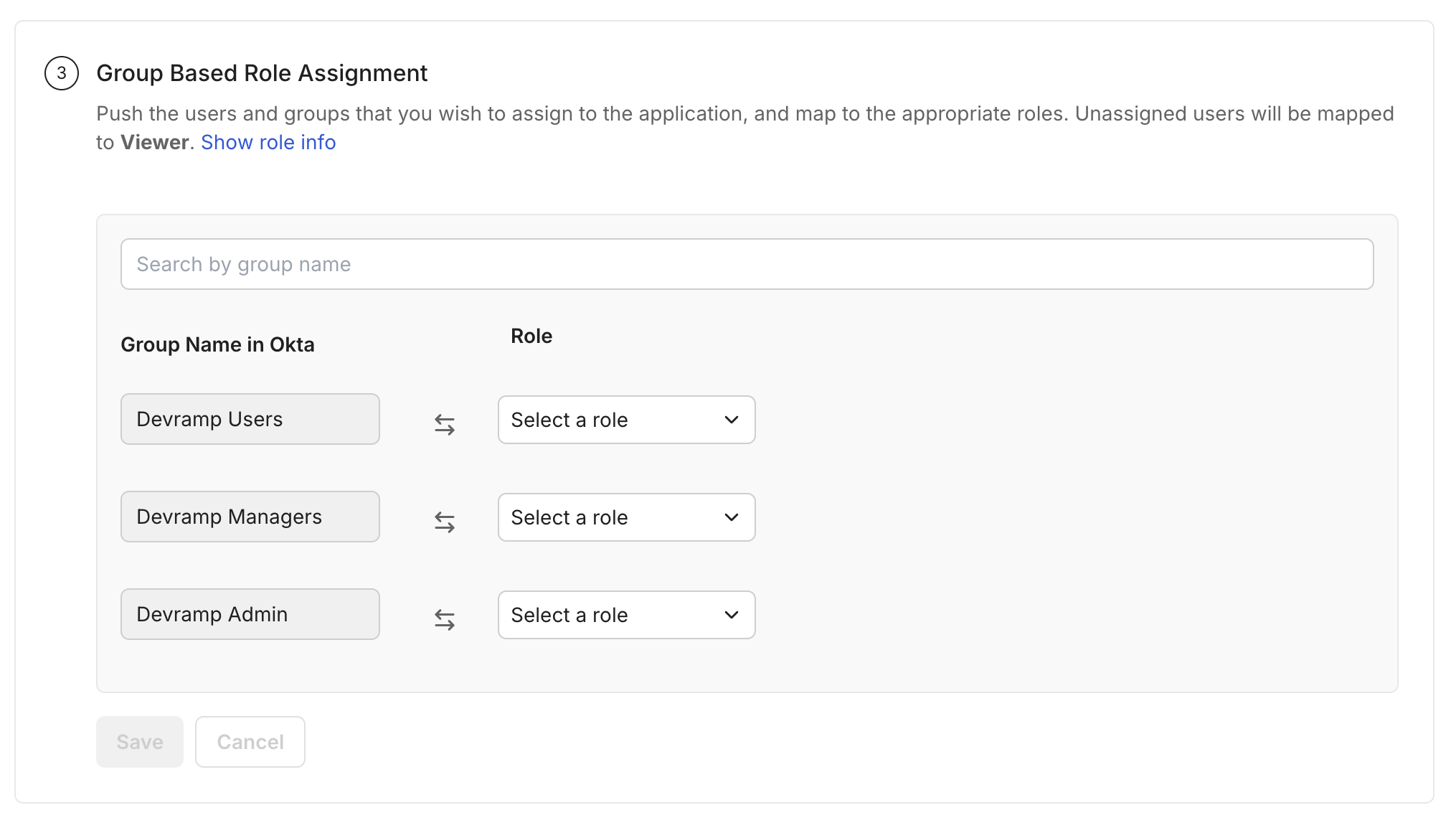Click the Save button
This screenshot has height=838, width=1456.
[x=139, y=742]
